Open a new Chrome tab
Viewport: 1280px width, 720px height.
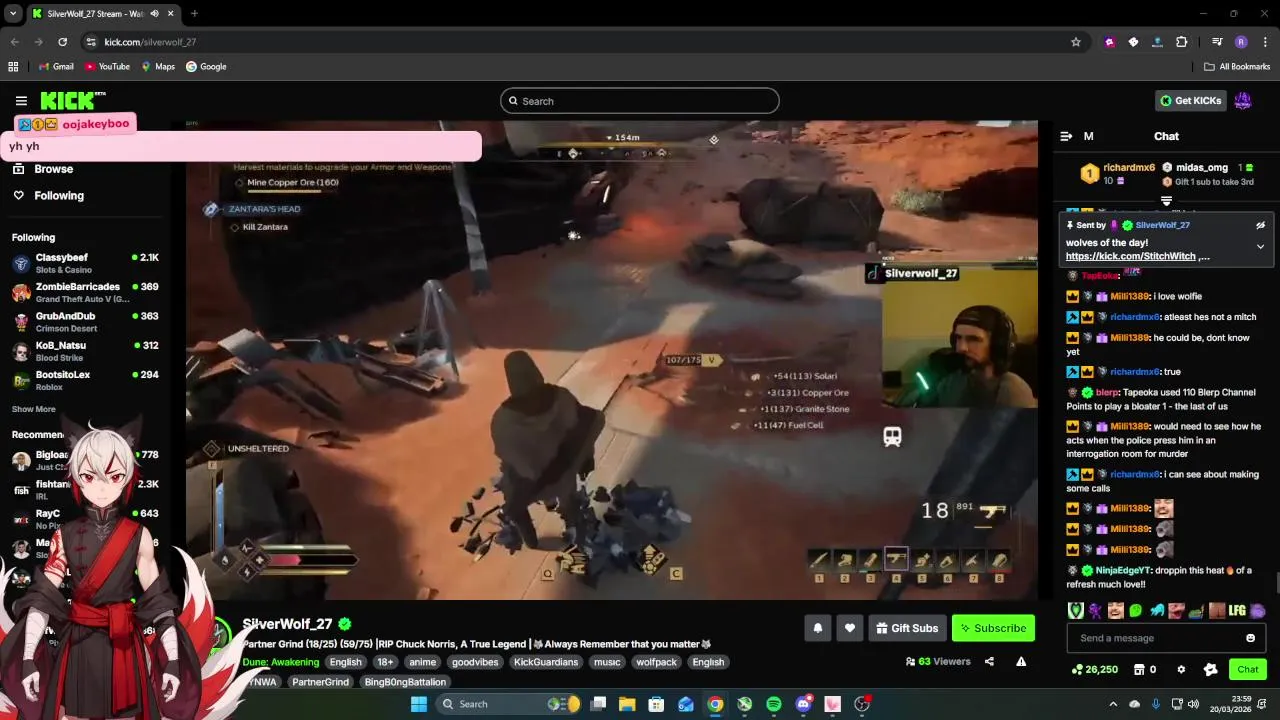[x=194, y=14]
